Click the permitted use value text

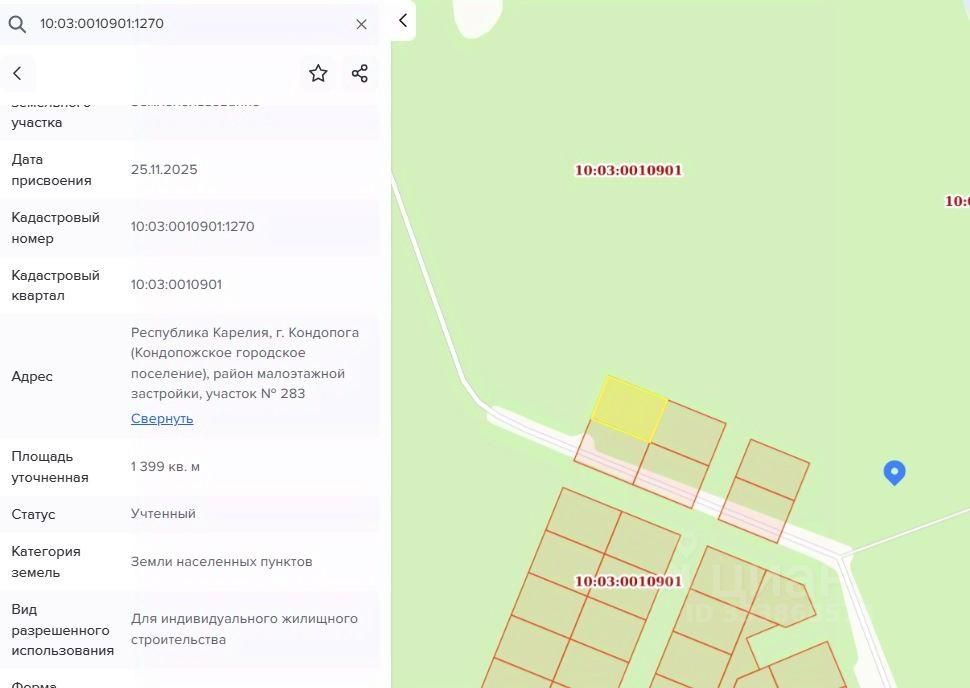point(244,629)
